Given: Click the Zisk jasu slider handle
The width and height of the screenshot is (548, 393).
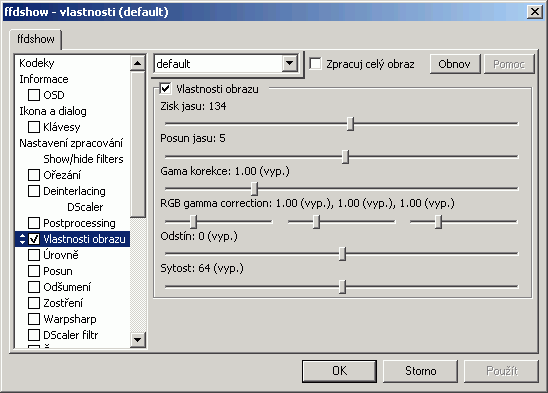Looking at the screenshot, I should (350, 124).
